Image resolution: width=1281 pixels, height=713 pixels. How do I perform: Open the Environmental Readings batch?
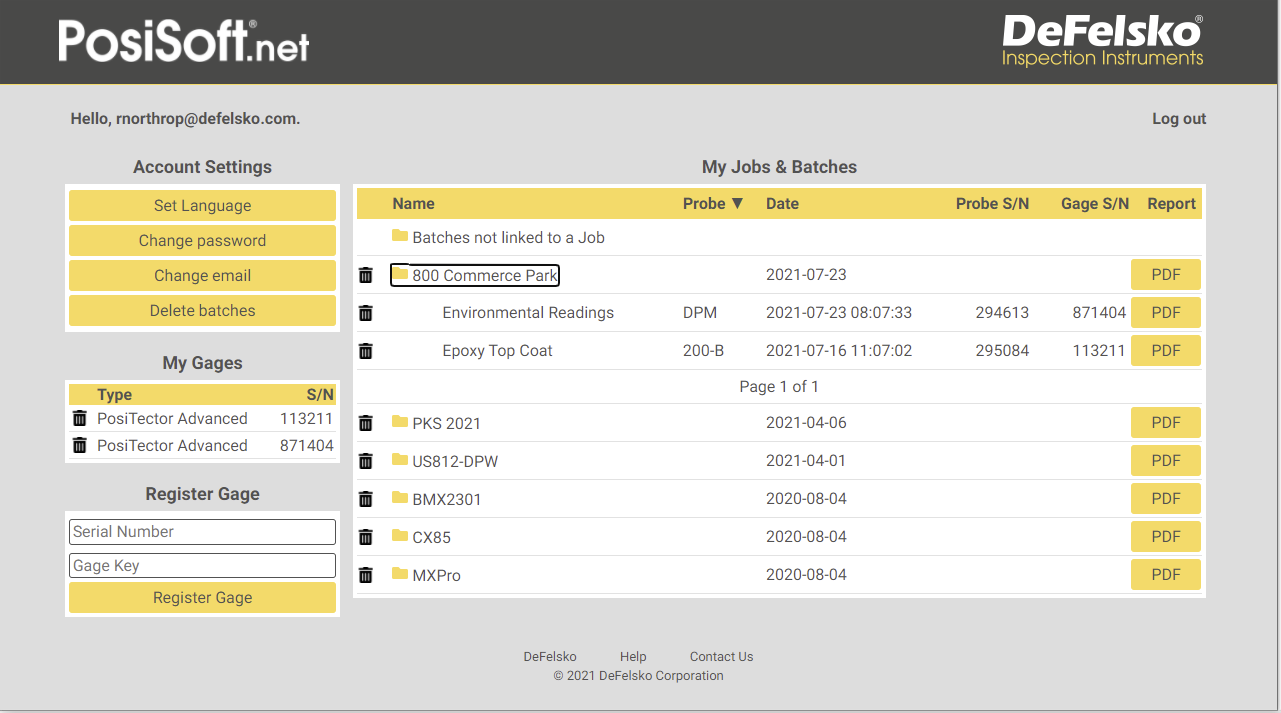[528, 313]
